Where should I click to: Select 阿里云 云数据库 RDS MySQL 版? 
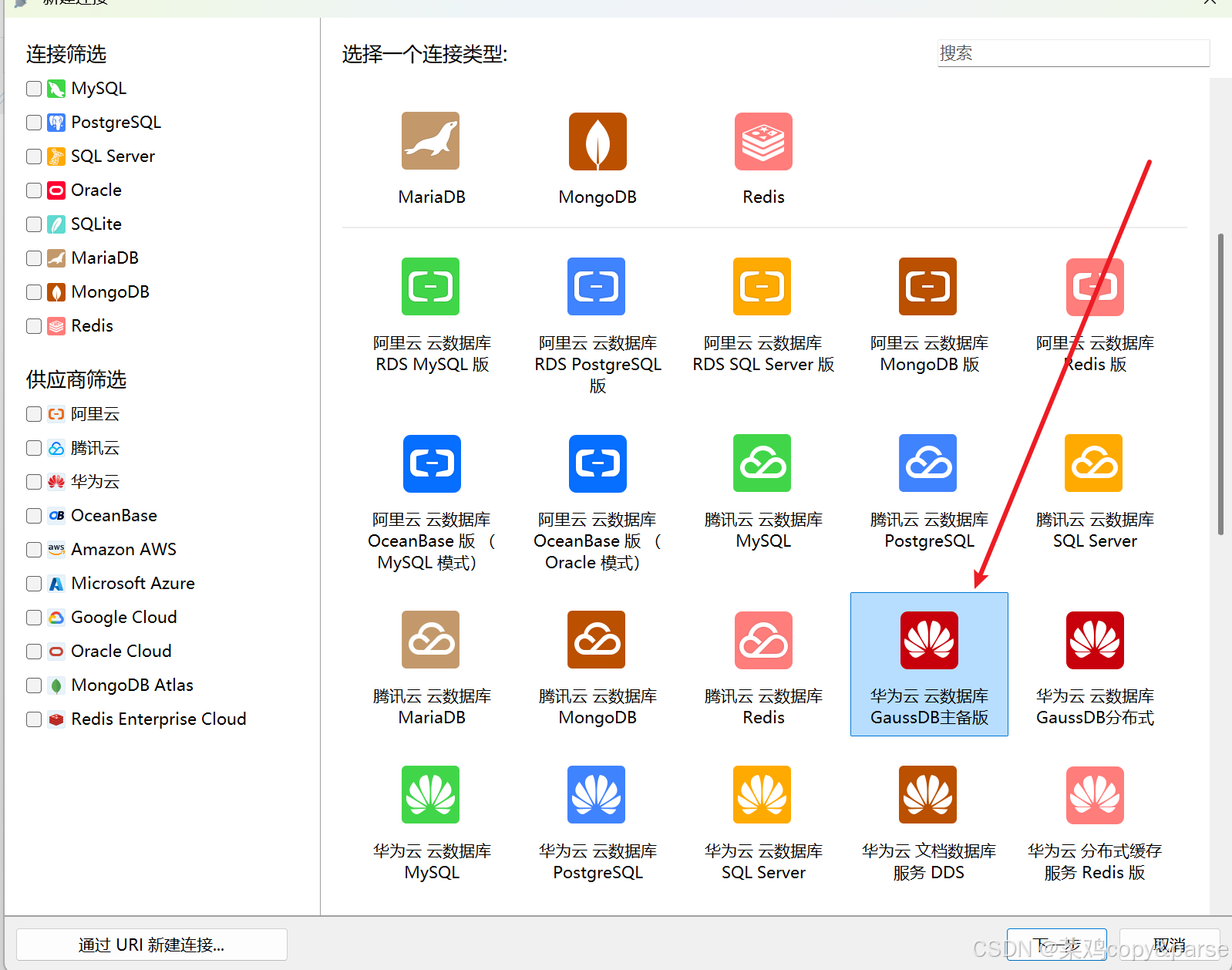coord(431,287)
